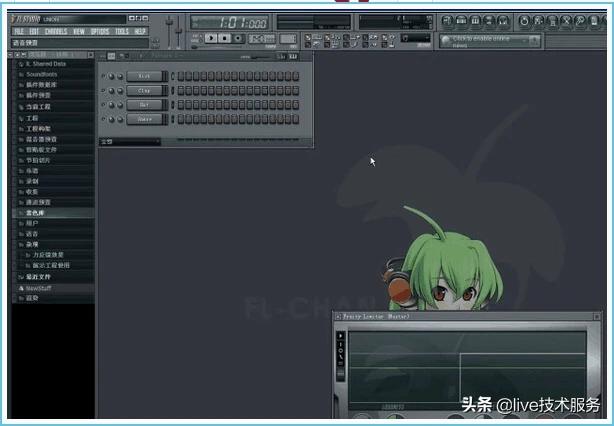Open the TOOLS menu

pos(121,31)
